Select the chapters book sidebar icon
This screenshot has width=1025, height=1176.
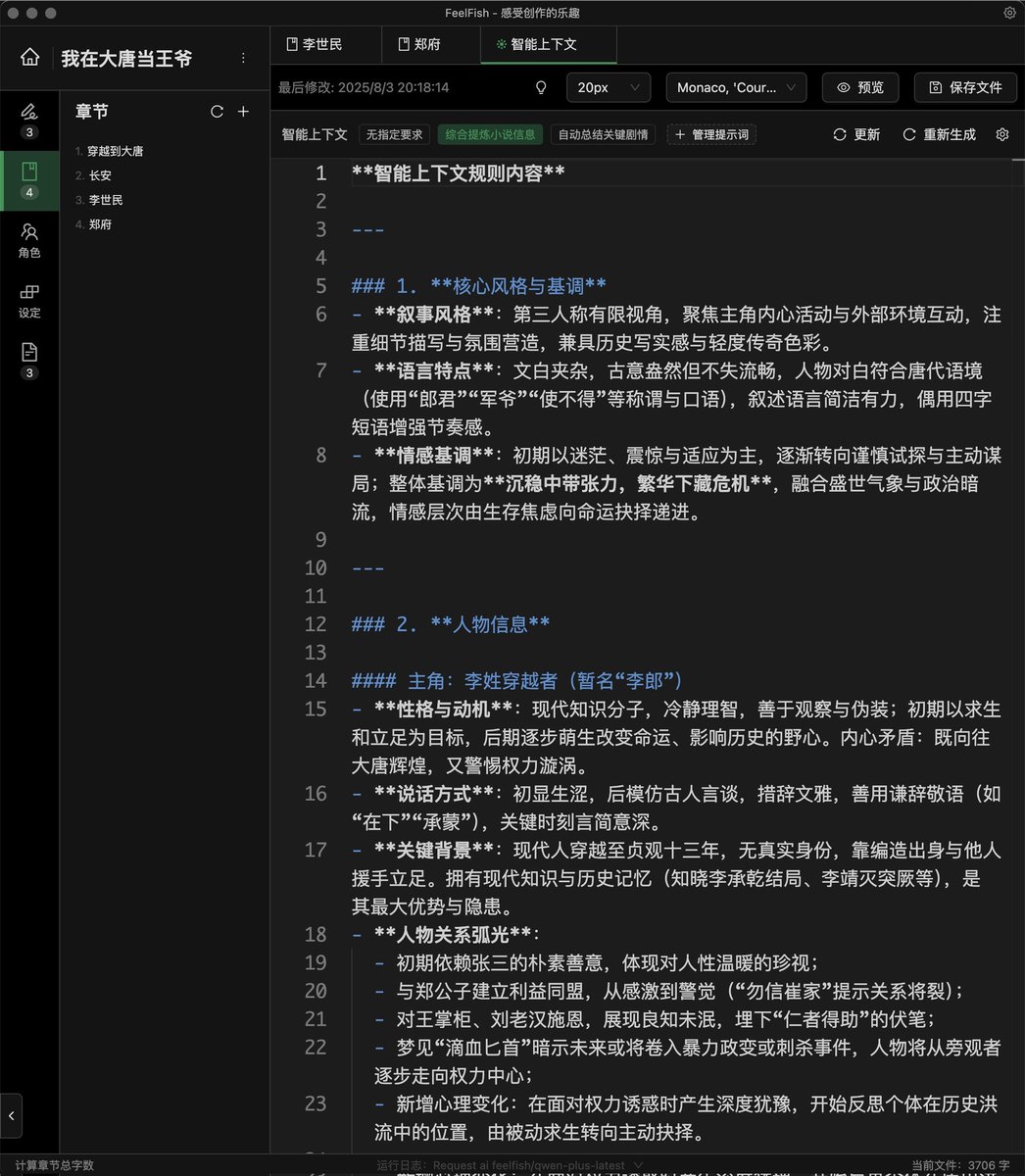click(x=29, y=180)
